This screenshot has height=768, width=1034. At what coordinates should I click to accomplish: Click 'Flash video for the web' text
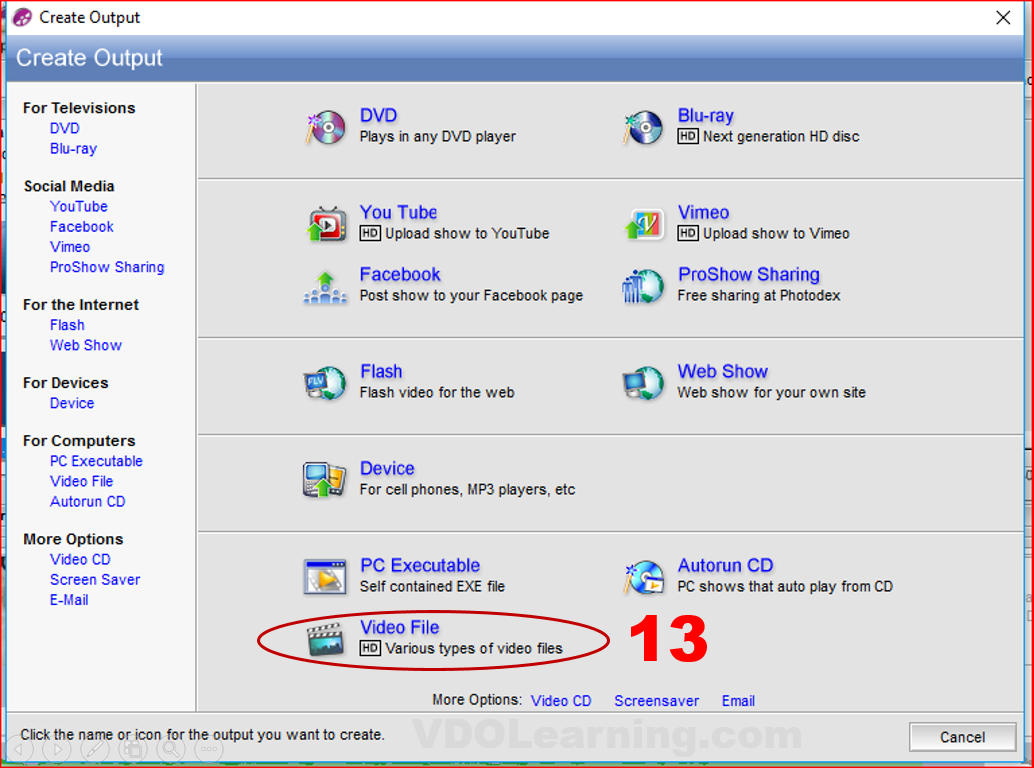click(x=437, y=392)
